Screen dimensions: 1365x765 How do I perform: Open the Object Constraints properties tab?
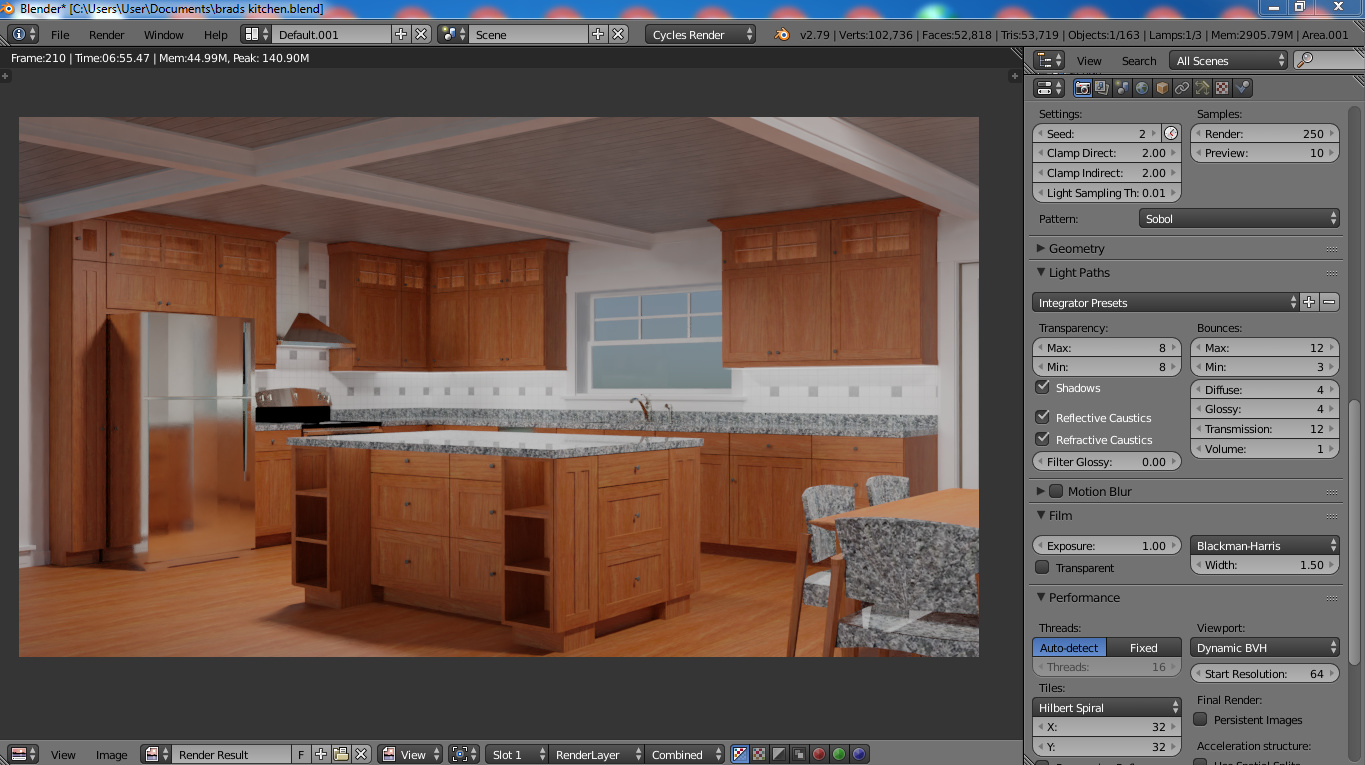click(x=1182, y=88)
